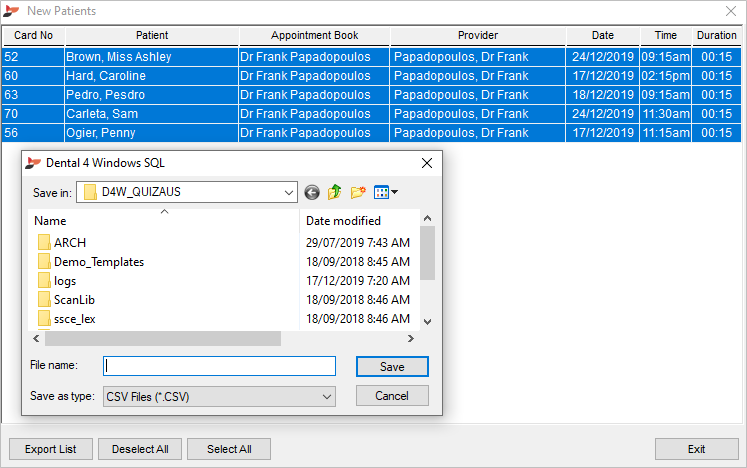Select the ARCH folder icon

44,242
